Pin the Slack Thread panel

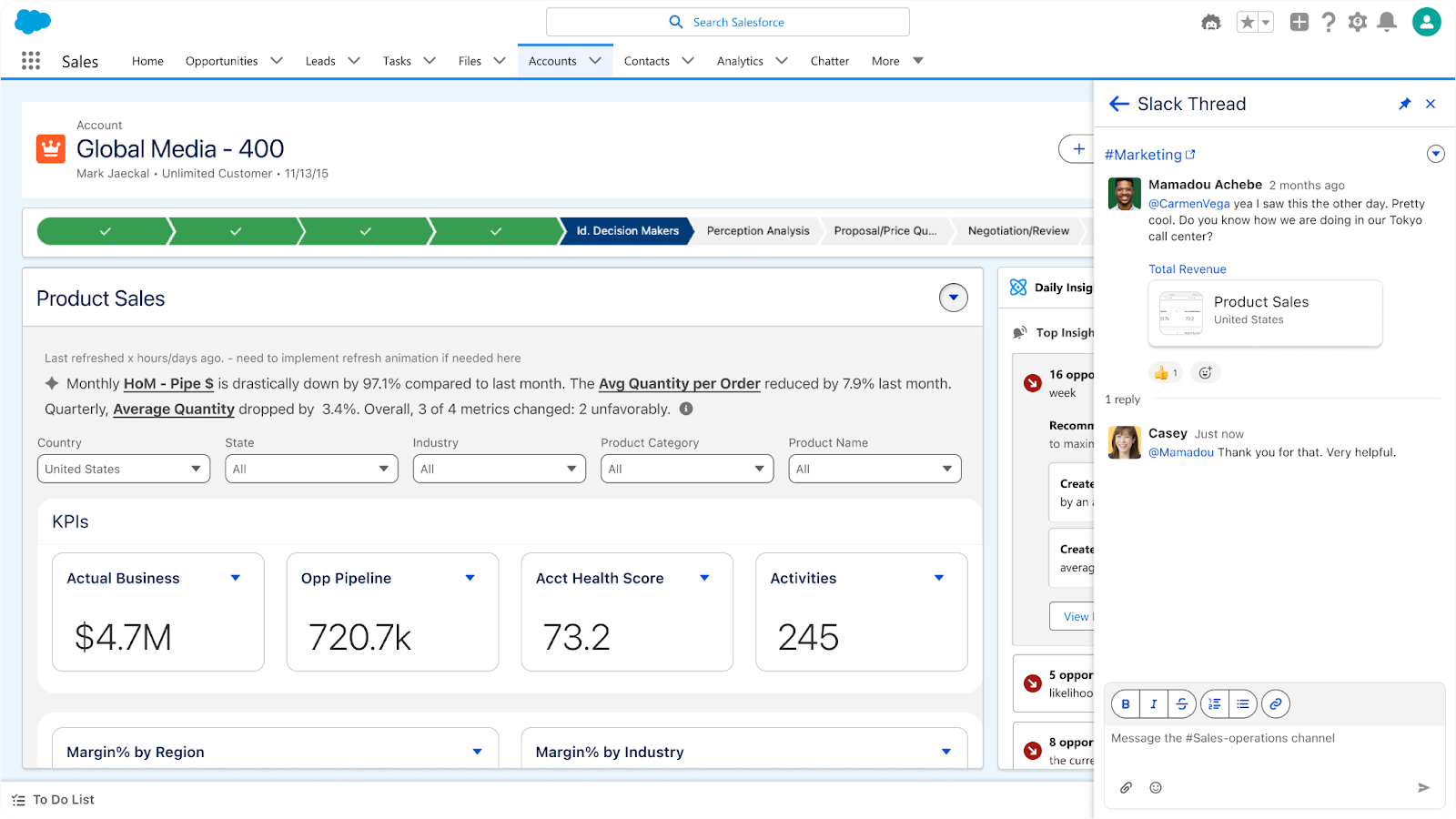coord(1404,104)
